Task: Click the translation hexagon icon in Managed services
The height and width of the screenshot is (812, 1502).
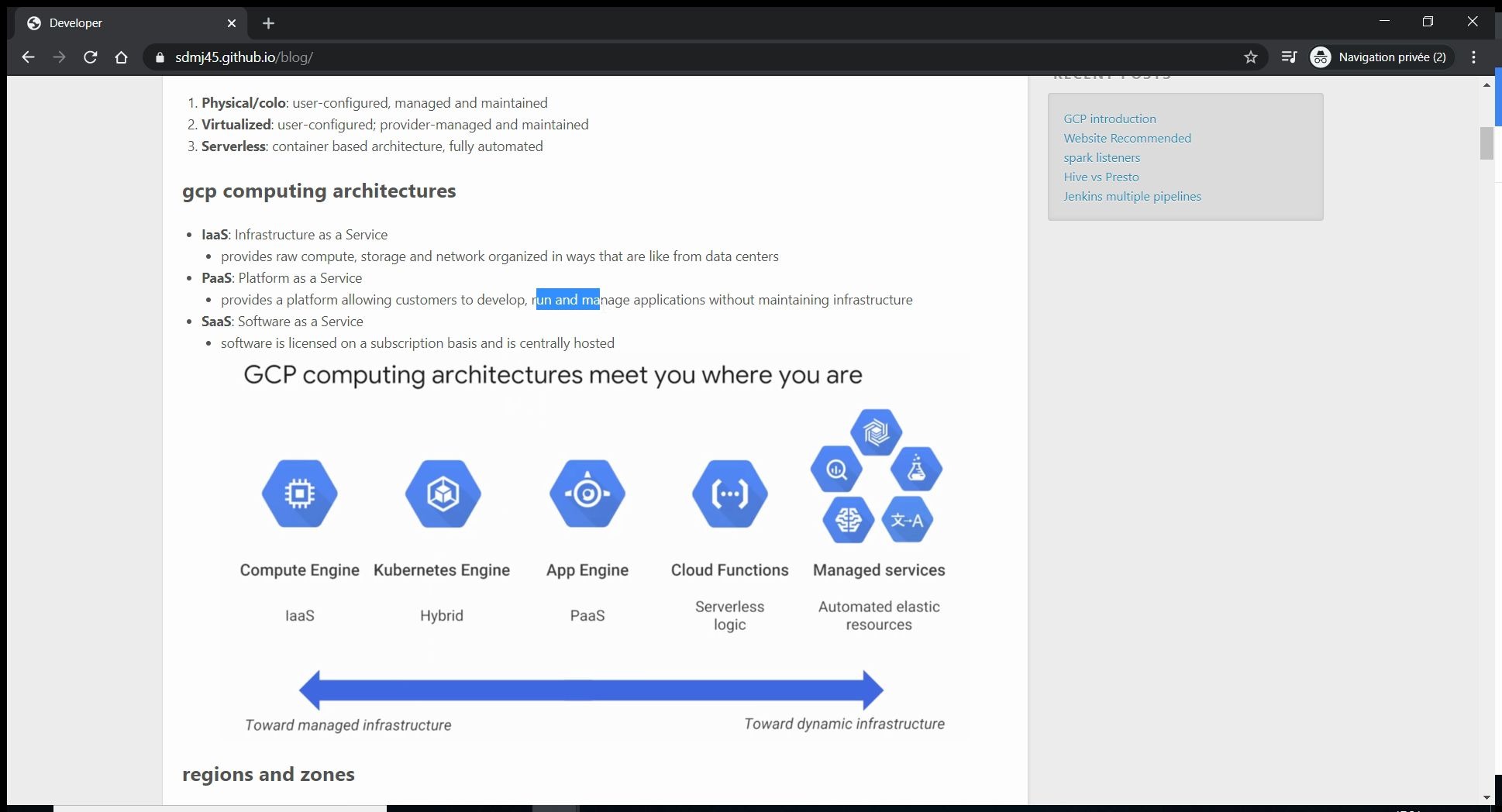Action: tap(907, 520)
